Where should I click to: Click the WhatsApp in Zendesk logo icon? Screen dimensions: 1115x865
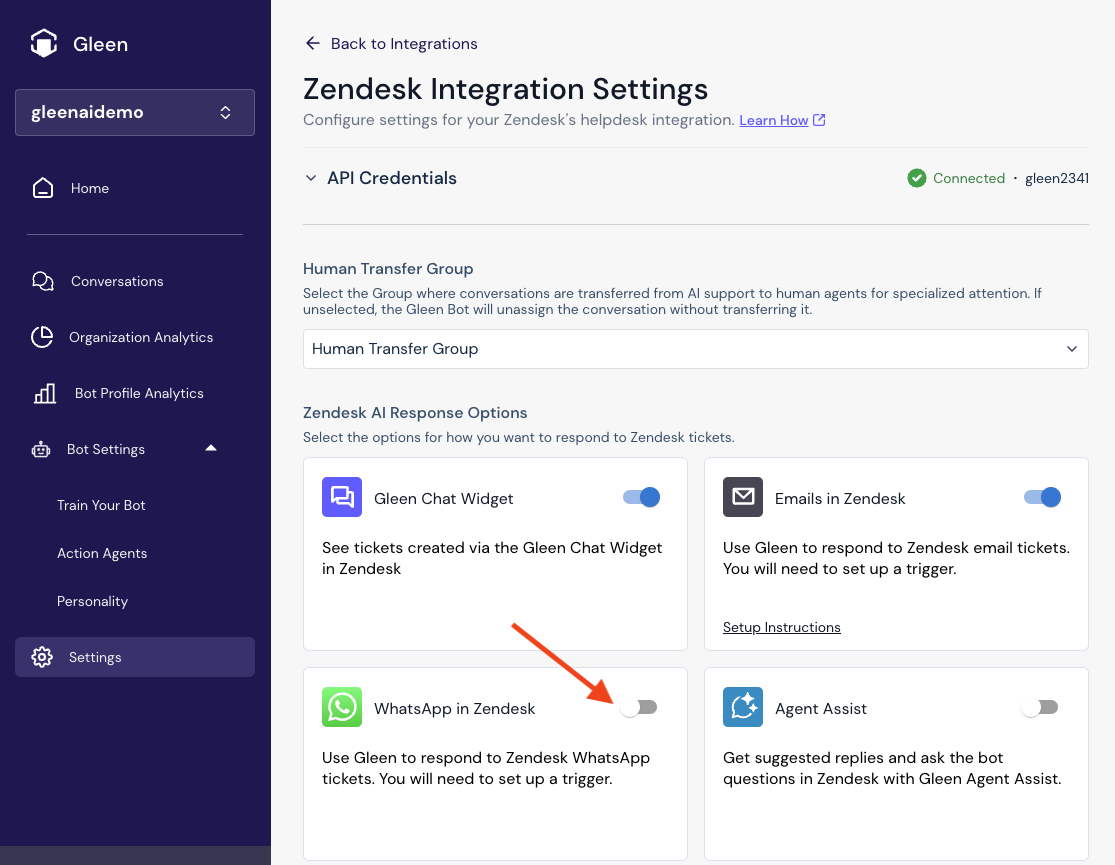[x=342, y=707]
